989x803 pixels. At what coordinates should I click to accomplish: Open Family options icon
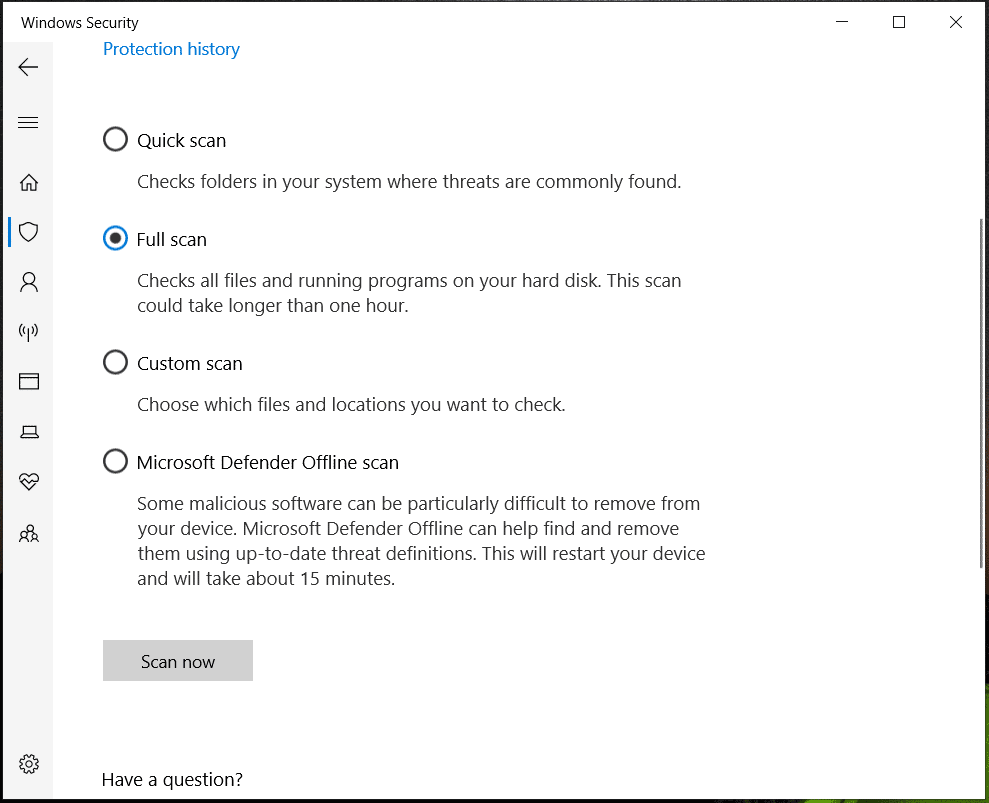click(x=28, y=533)
